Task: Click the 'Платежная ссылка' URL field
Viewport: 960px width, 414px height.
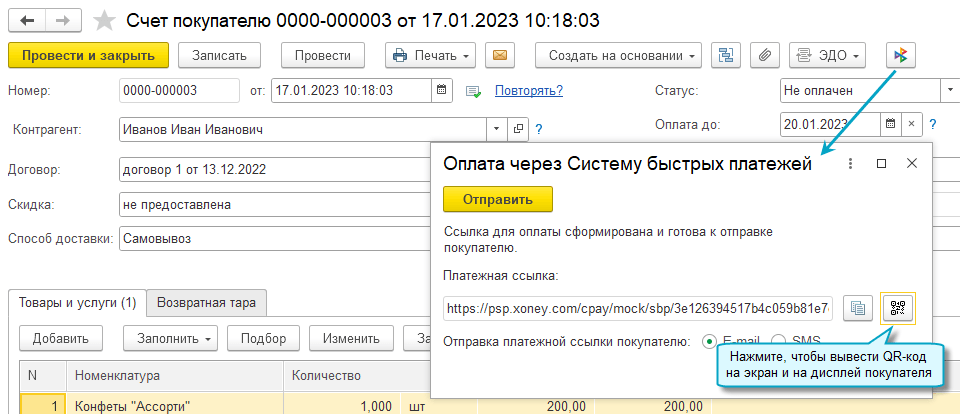Action: click(x=639, y=308)
